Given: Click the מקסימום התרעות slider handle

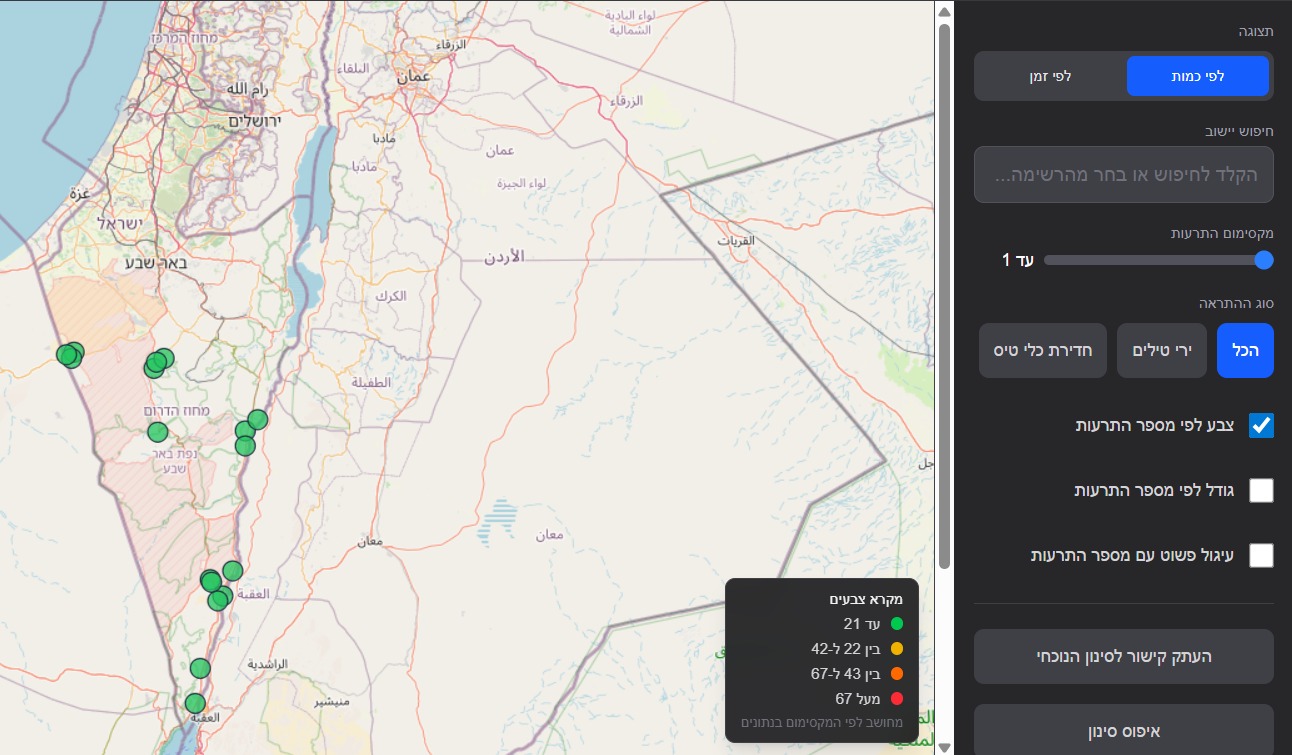Looking at the screenshot, I should click(1264, 260).
